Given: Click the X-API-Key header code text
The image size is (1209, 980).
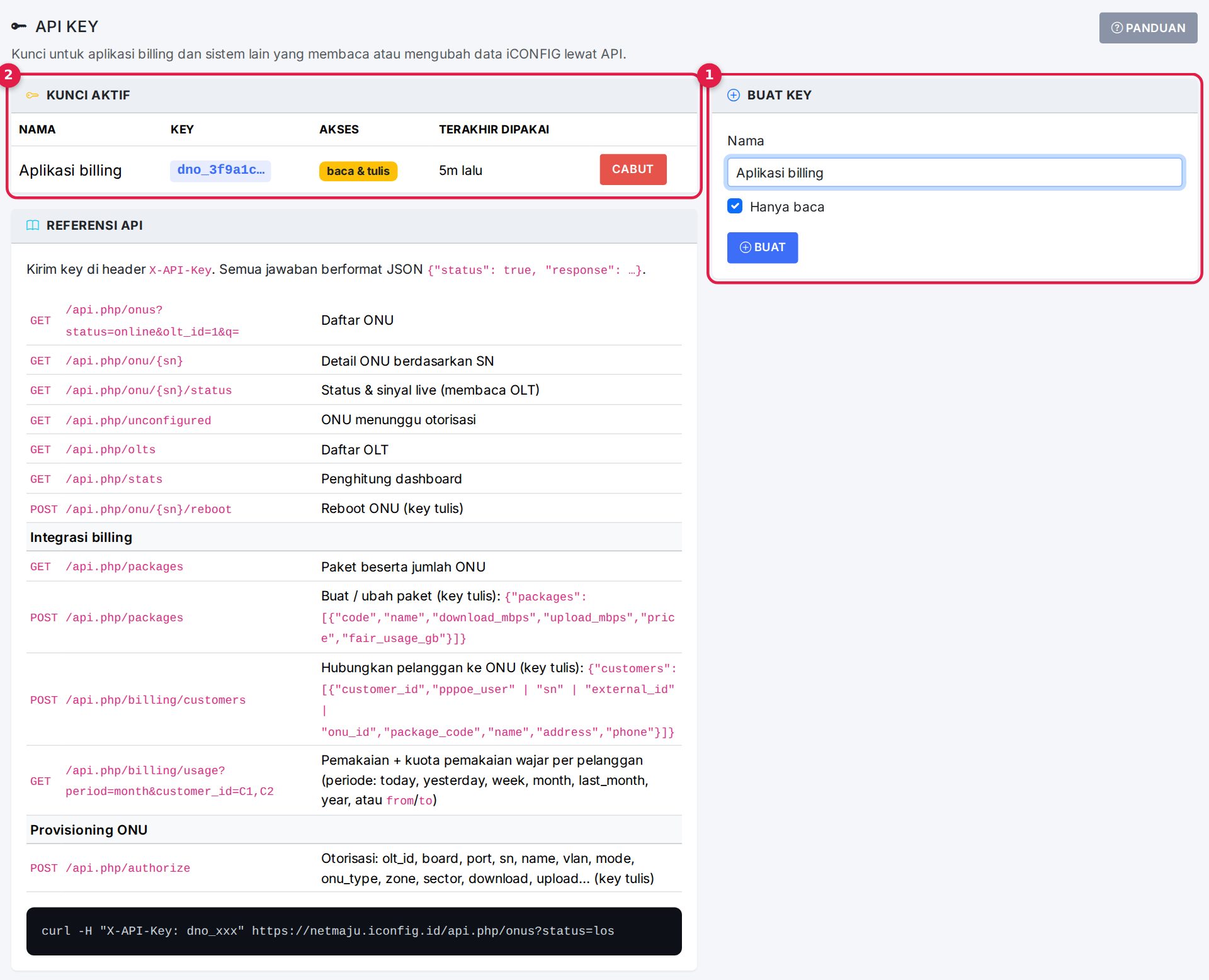Looking at the screenshot, I should point(180,270).
